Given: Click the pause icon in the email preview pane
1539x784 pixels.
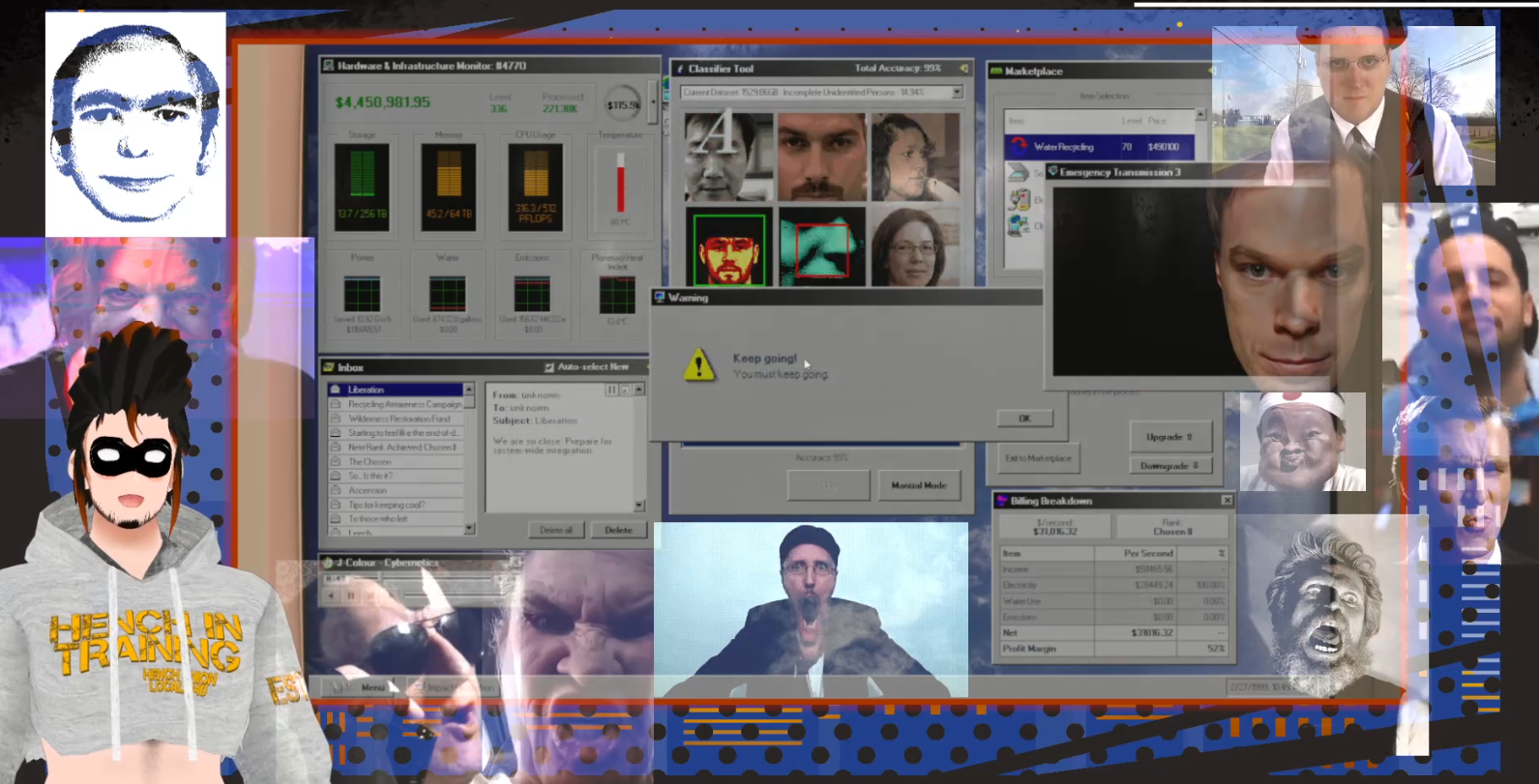Looking at the screenshot, I should tap(611, 390).
